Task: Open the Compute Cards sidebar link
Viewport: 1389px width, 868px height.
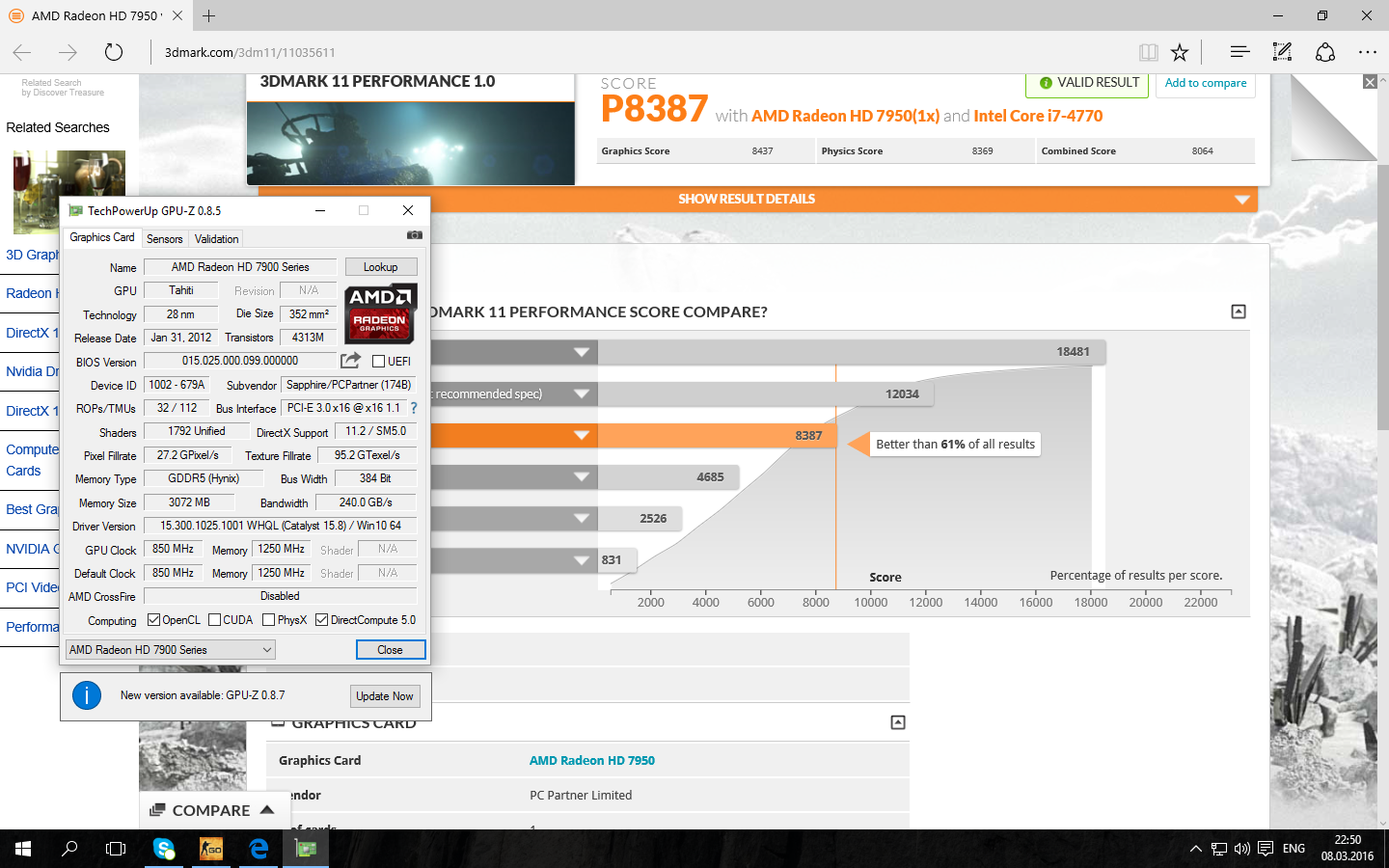Action: [30, 460]
